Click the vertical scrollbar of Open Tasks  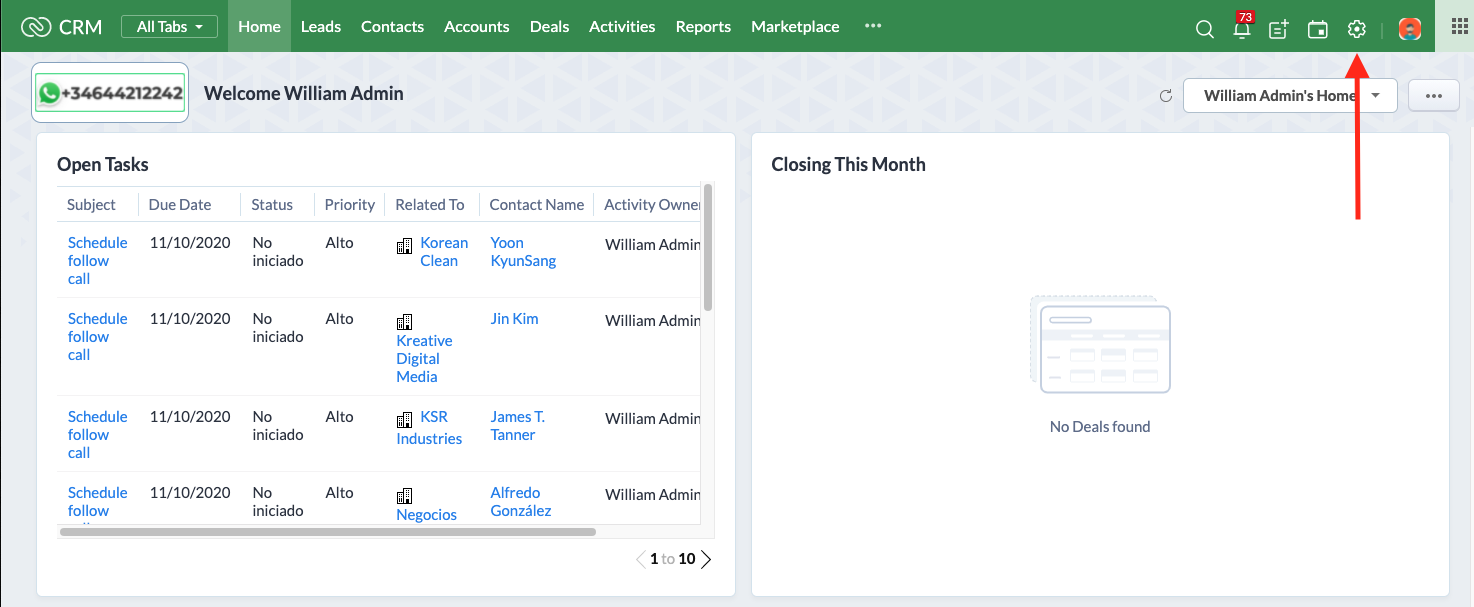tap(708, 247)
